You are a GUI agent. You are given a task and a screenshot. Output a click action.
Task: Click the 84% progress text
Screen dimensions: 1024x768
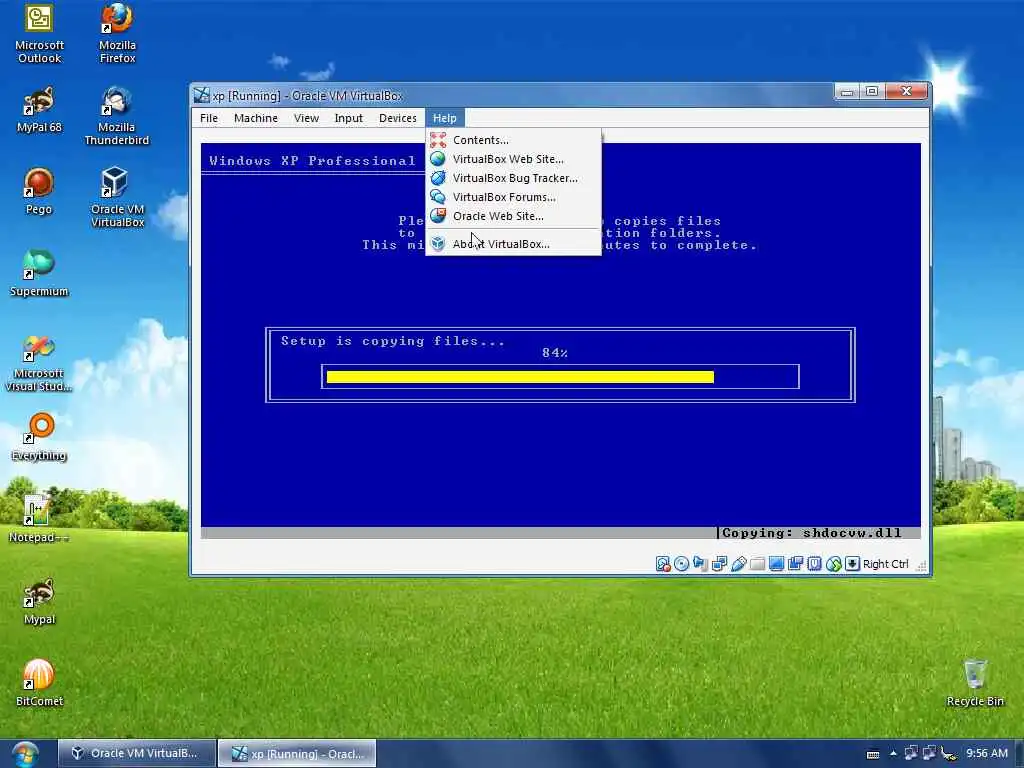(x=554, y=353)
